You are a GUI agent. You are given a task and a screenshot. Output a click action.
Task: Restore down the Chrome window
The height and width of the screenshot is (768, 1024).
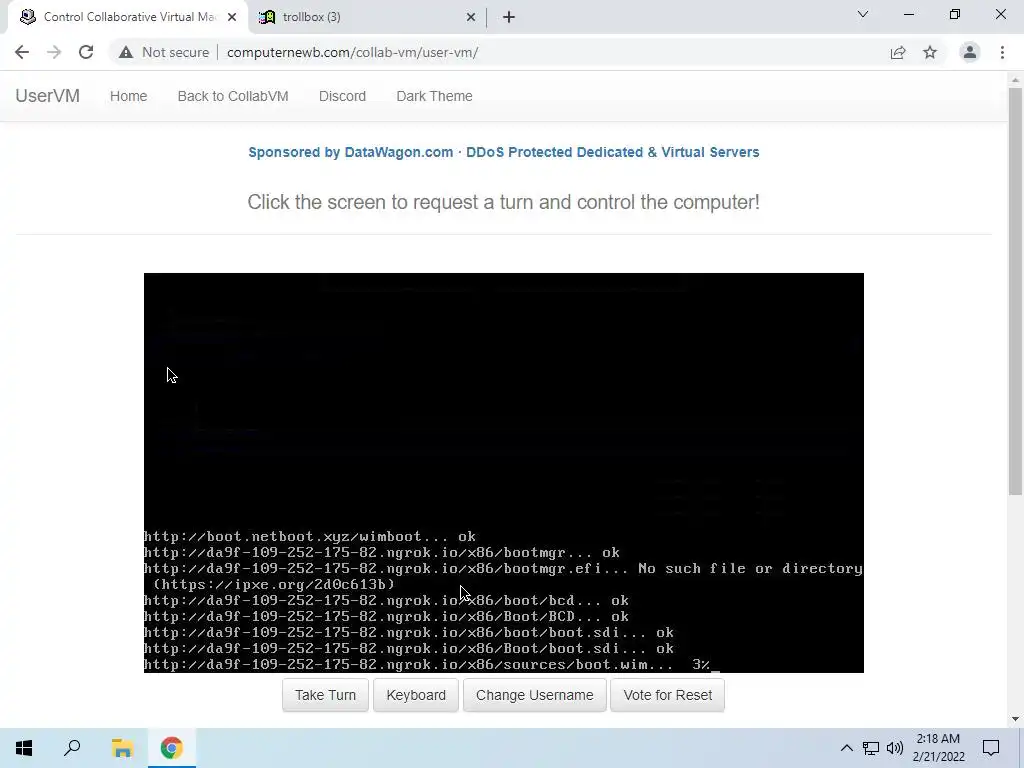[955, 14]
